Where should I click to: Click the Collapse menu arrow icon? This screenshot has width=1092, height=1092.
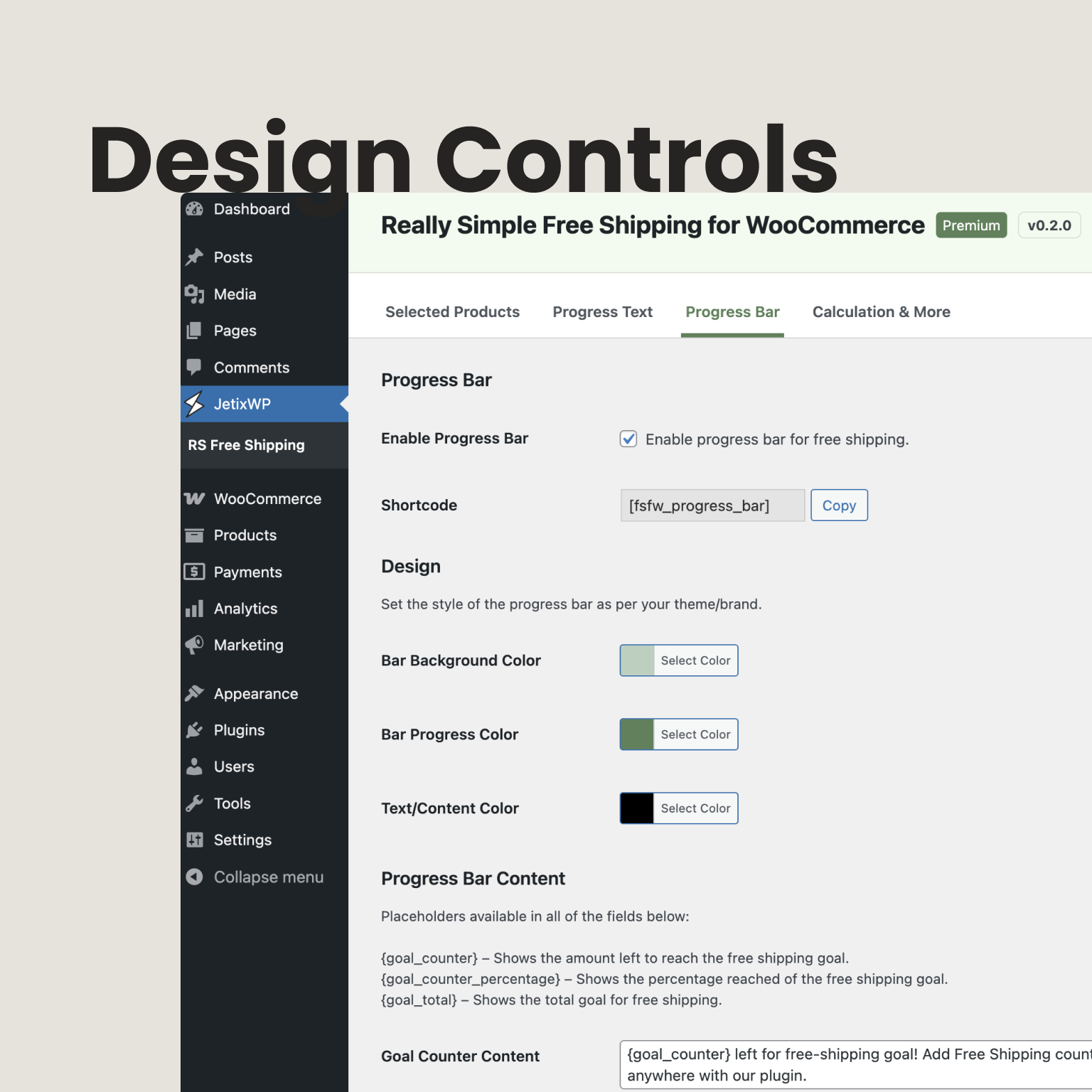[x=194, y=877]
